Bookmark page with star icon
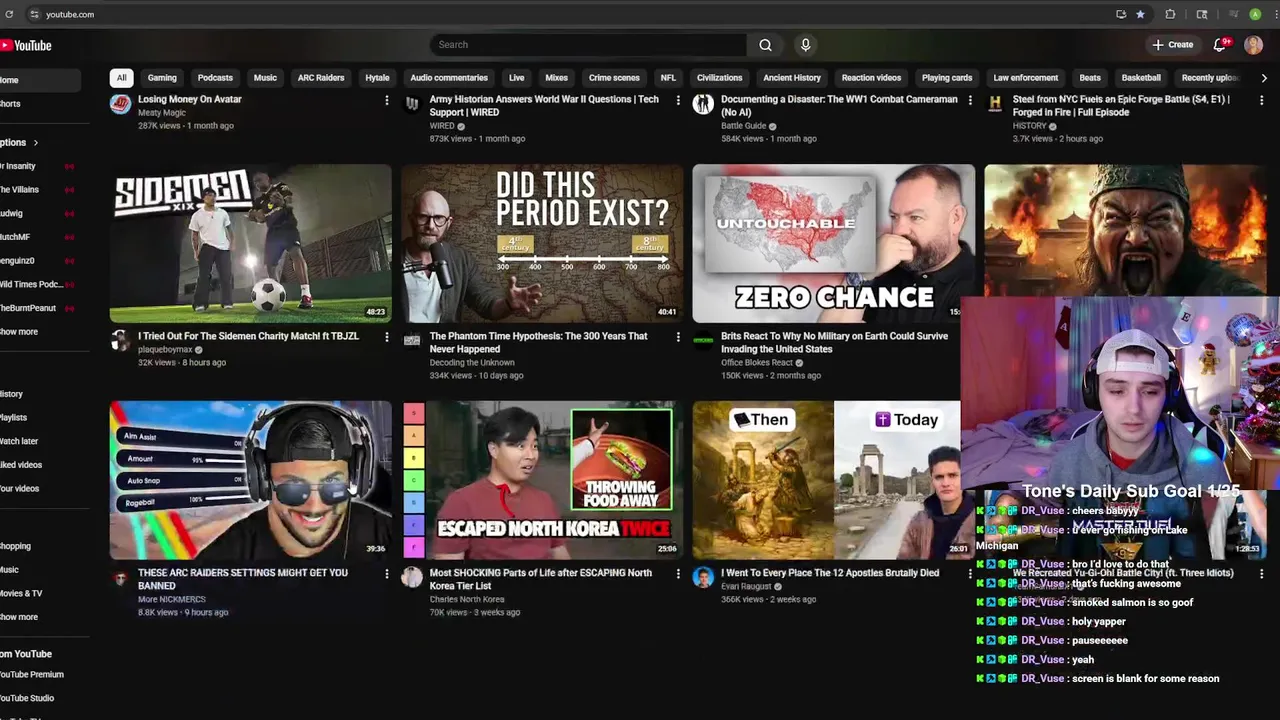 point(1140,14)
